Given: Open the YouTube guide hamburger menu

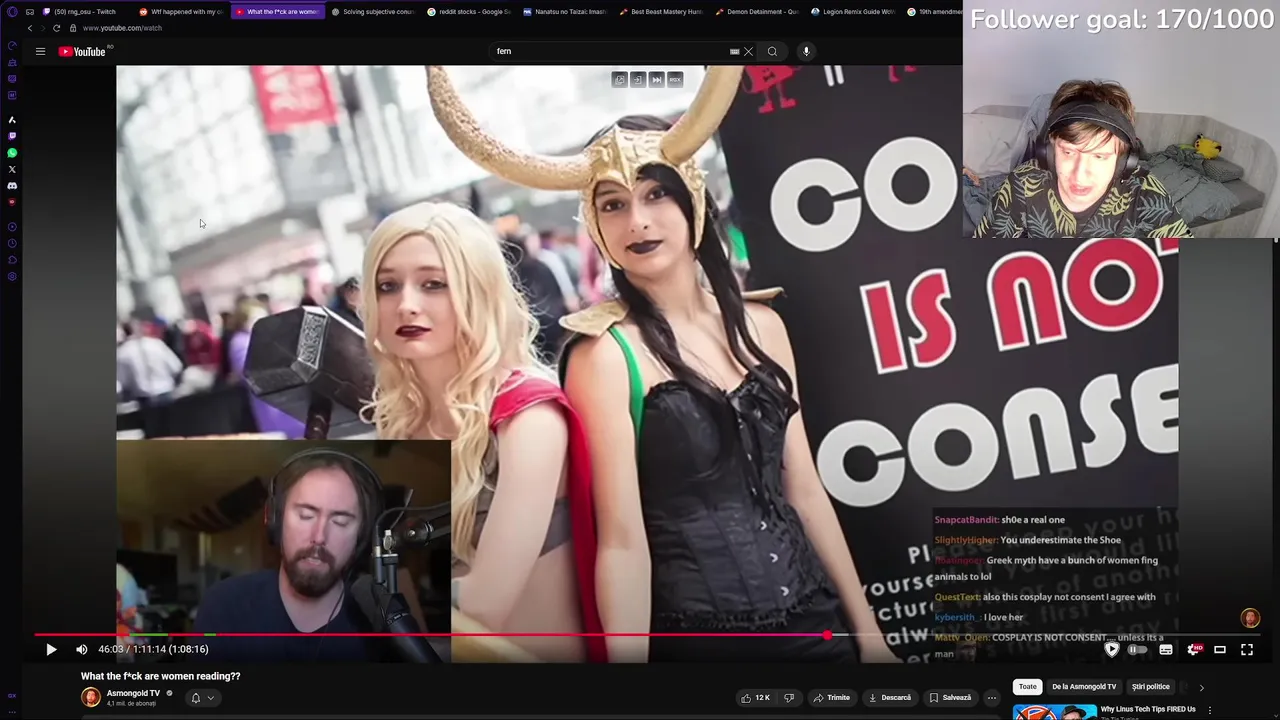Looking at the screenshot, I should [x=40, y=51].
